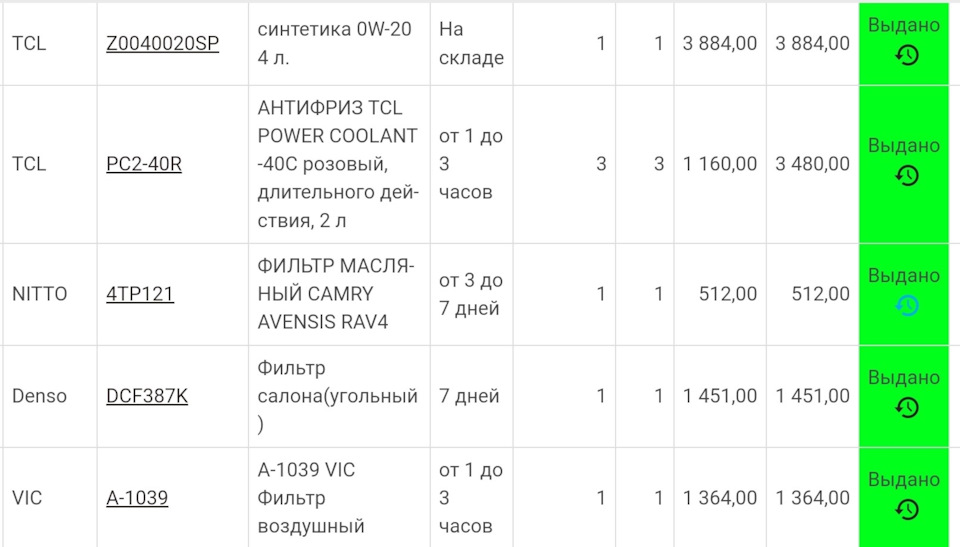Open part number PC2-40R link

tap(144, 164)
